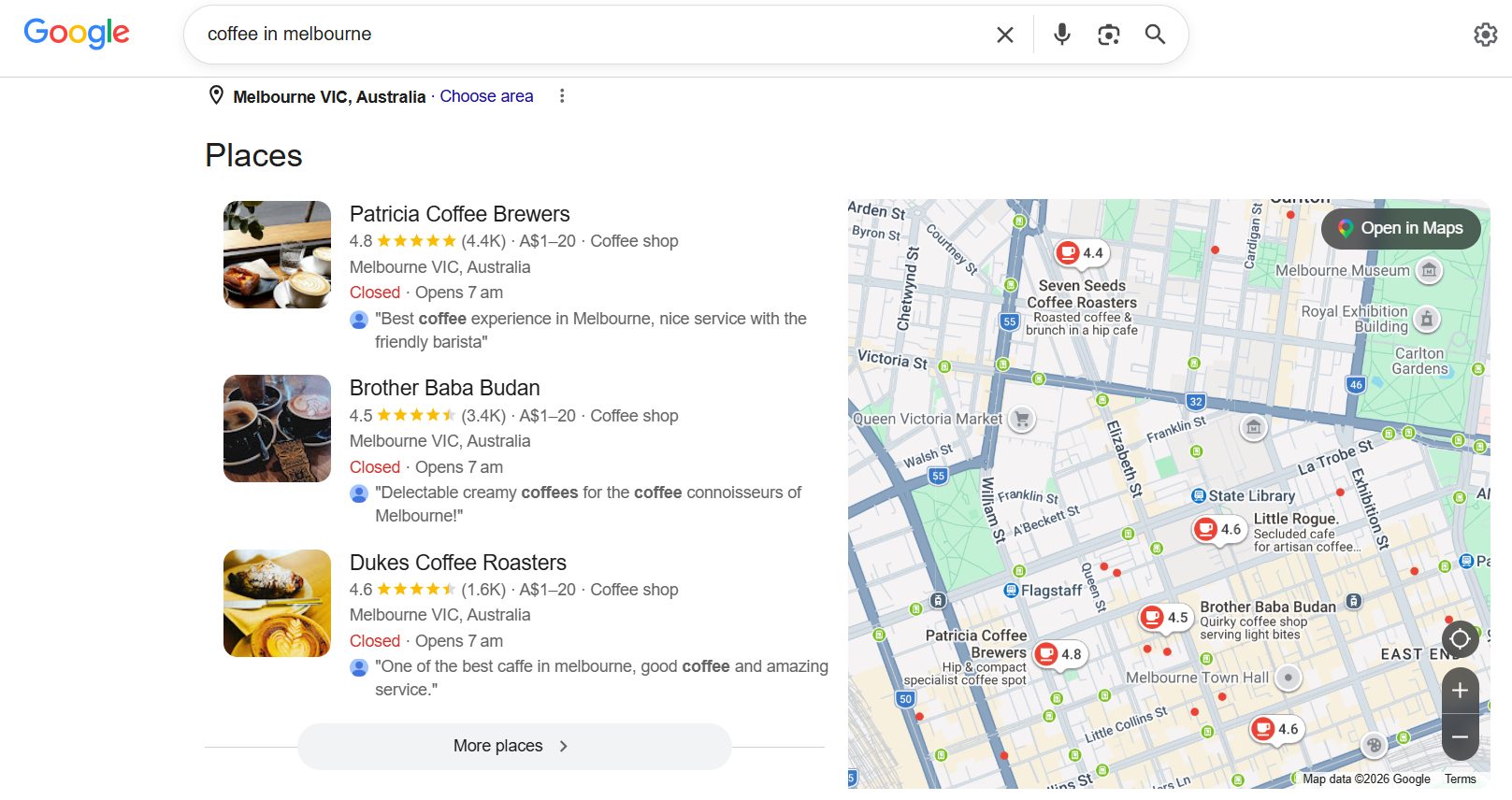This screenshot has height=800, width=1512.
Task: Open Patricia Coffee Brewers listing title
Action: (459, 214)
